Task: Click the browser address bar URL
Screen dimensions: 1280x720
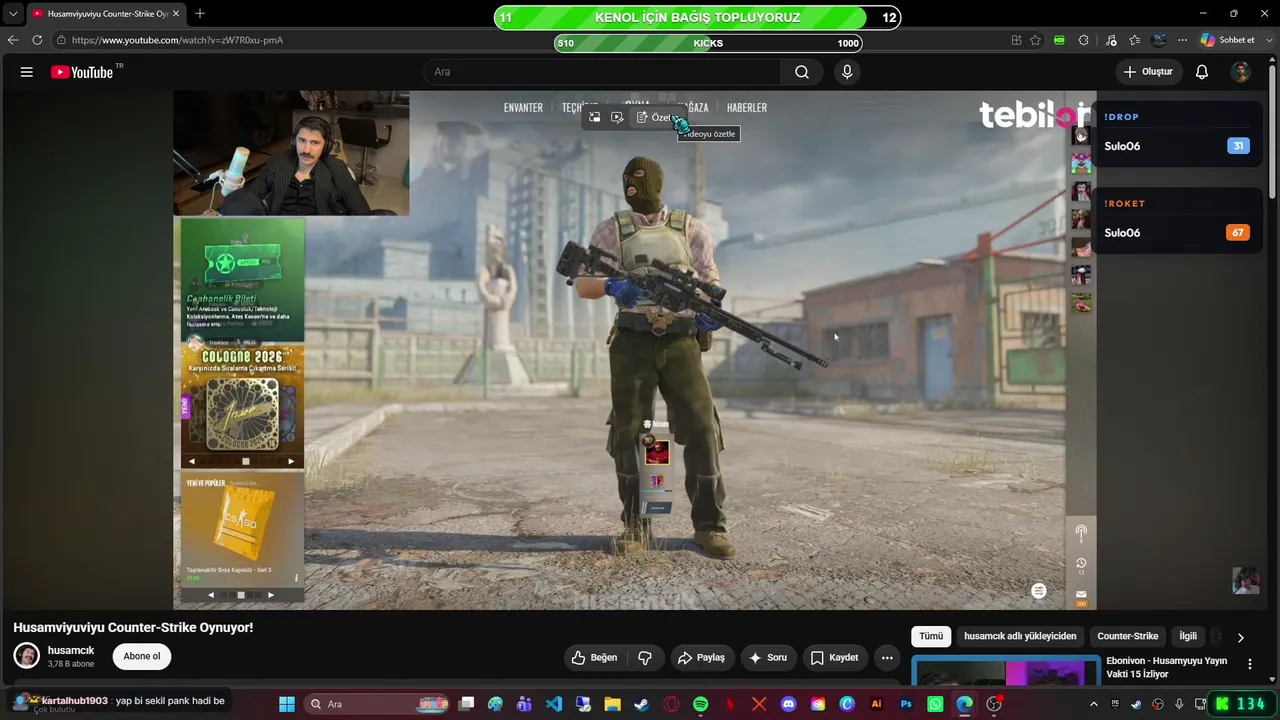Action: point(177,40)
